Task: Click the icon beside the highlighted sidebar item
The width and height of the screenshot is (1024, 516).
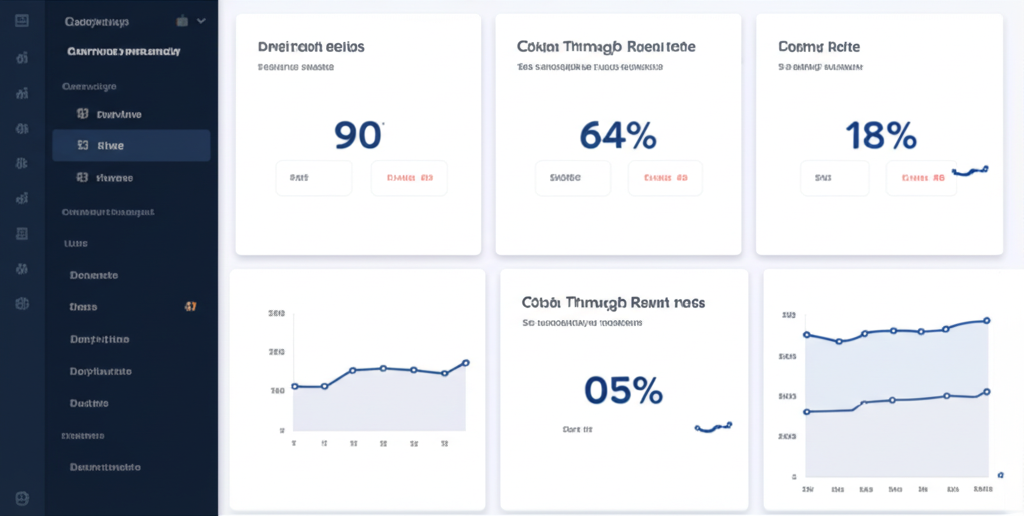Action: (83, 146)
